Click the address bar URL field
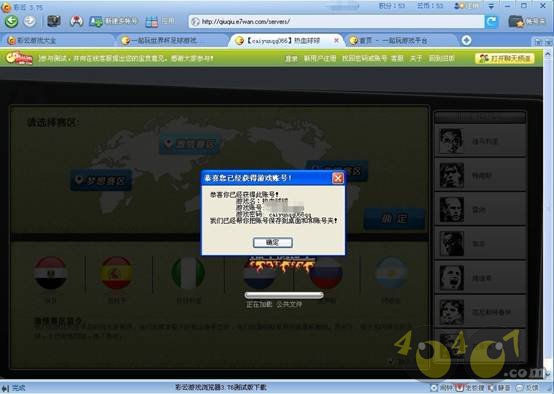The image size is (554, 394). pyautogui.click(x=336, y=22)
